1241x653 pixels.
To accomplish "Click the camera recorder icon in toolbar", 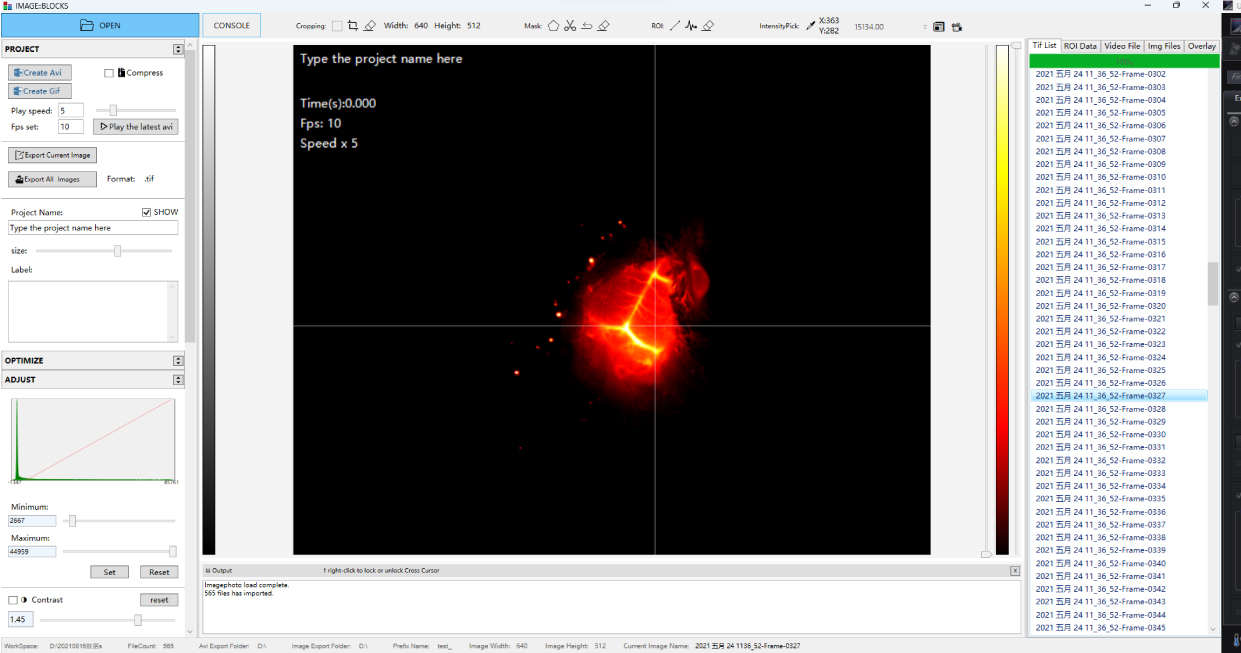I will pyautogui.click(x=957, y=26).
